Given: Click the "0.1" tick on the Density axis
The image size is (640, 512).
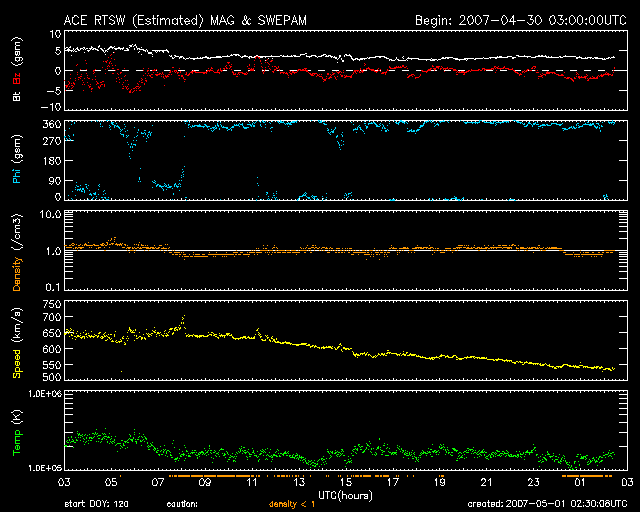Looking at the screenshot, I should click(x=53, y=287).
